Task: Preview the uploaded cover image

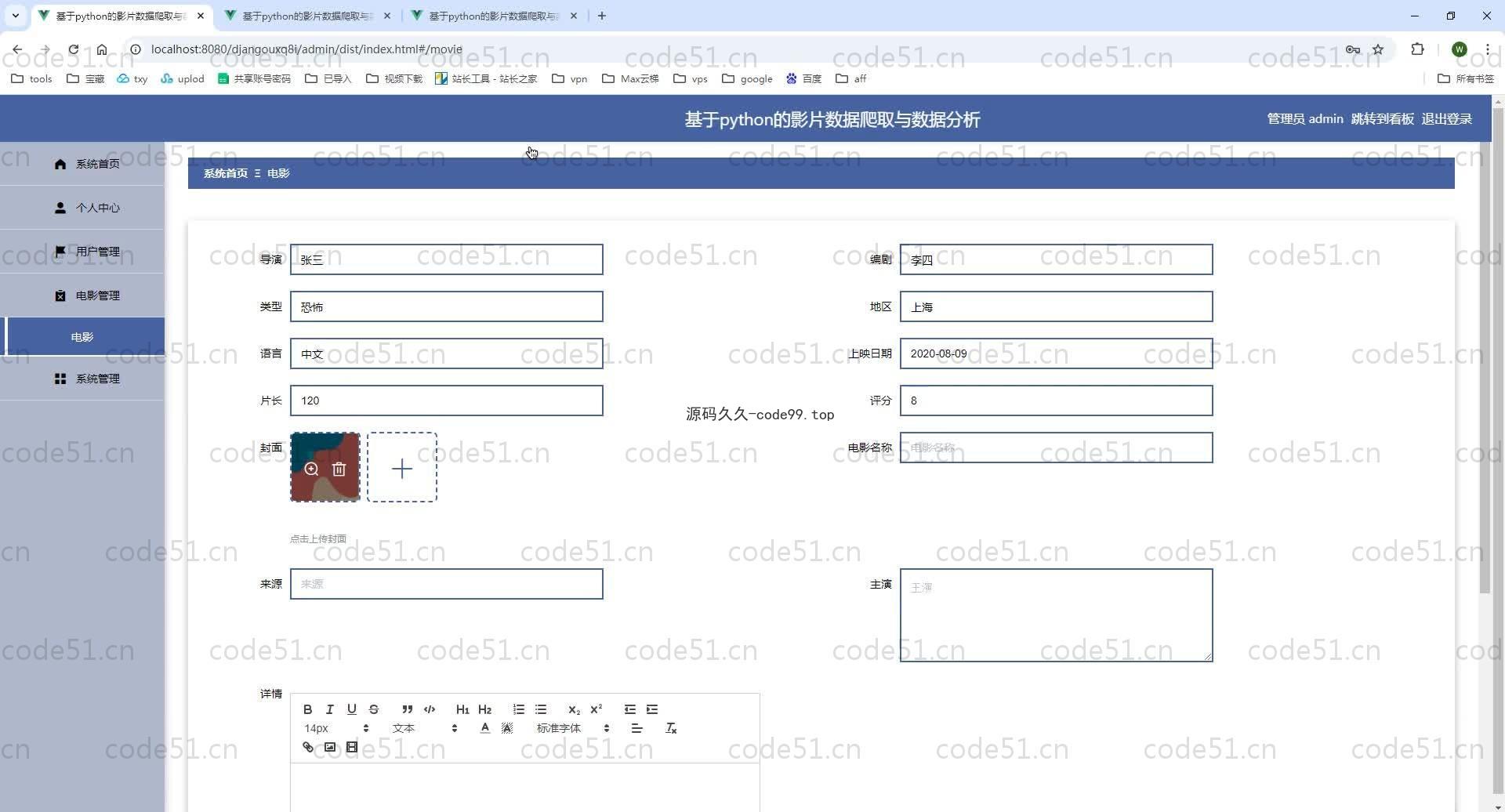Action: coord(311,469)
